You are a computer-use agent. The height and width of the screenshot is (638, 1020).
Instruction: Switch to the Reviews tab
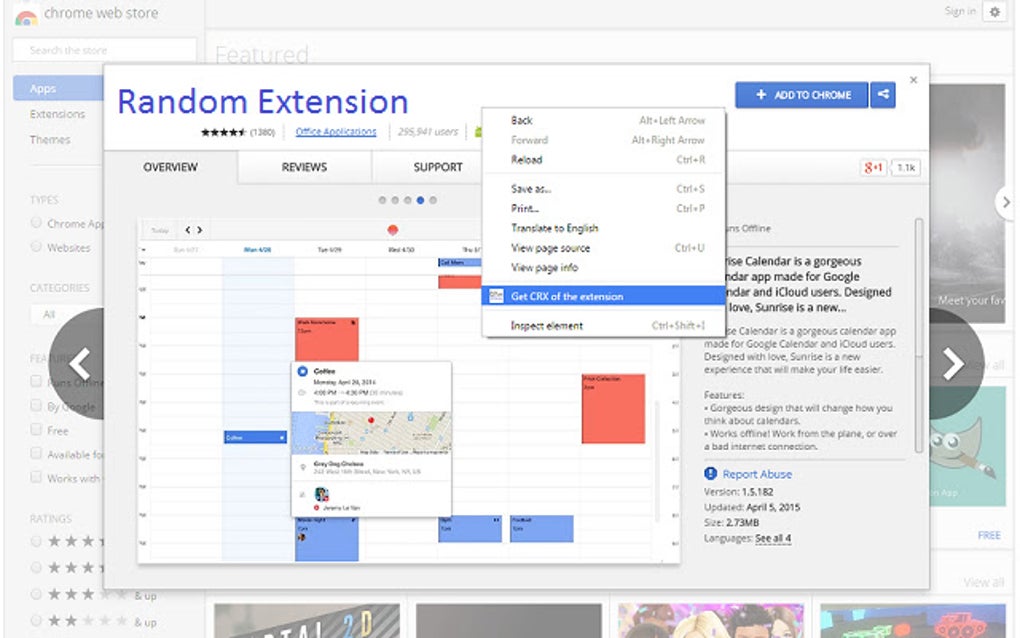(x=304, y=167)
